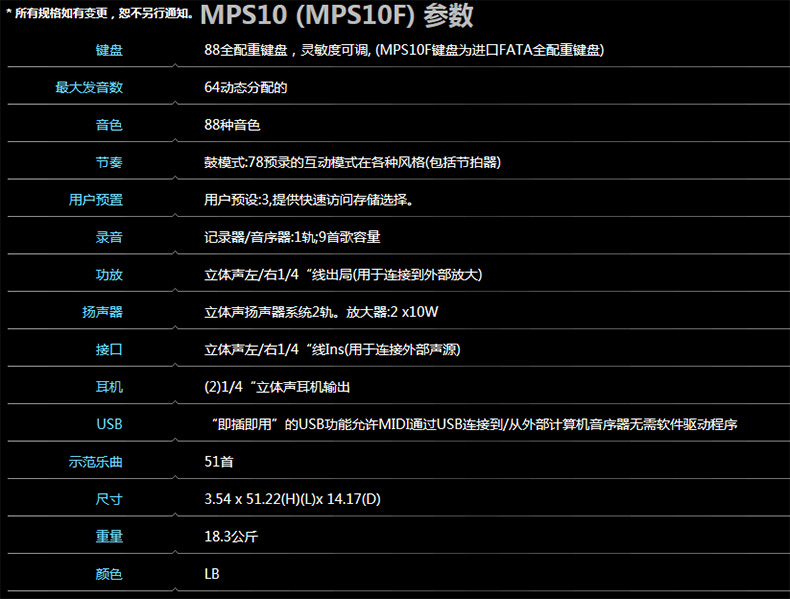Click the value 18.3公斤
This screenshot has width=790, height=599.
(231, 537)
